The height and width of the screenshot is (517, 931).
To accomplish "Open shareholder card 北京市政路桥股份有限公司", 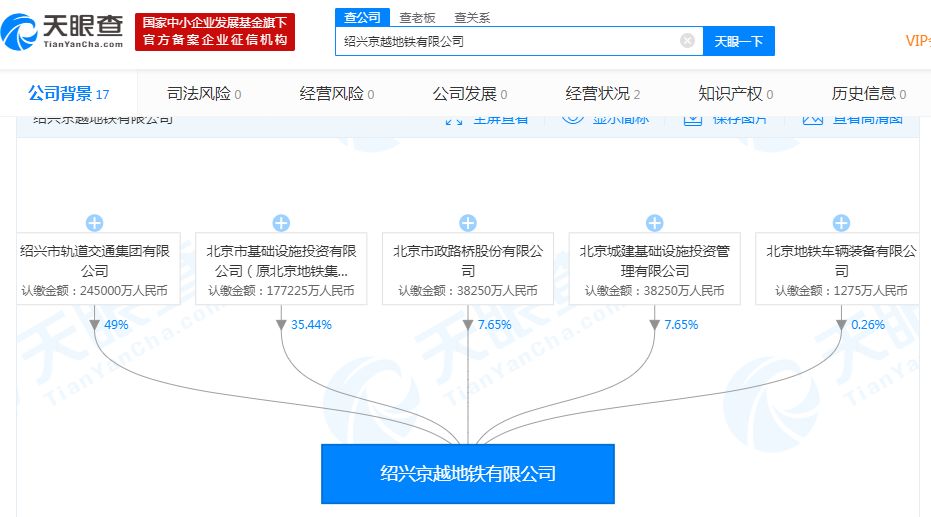I will pyautogui.click(x=468, y=269).
